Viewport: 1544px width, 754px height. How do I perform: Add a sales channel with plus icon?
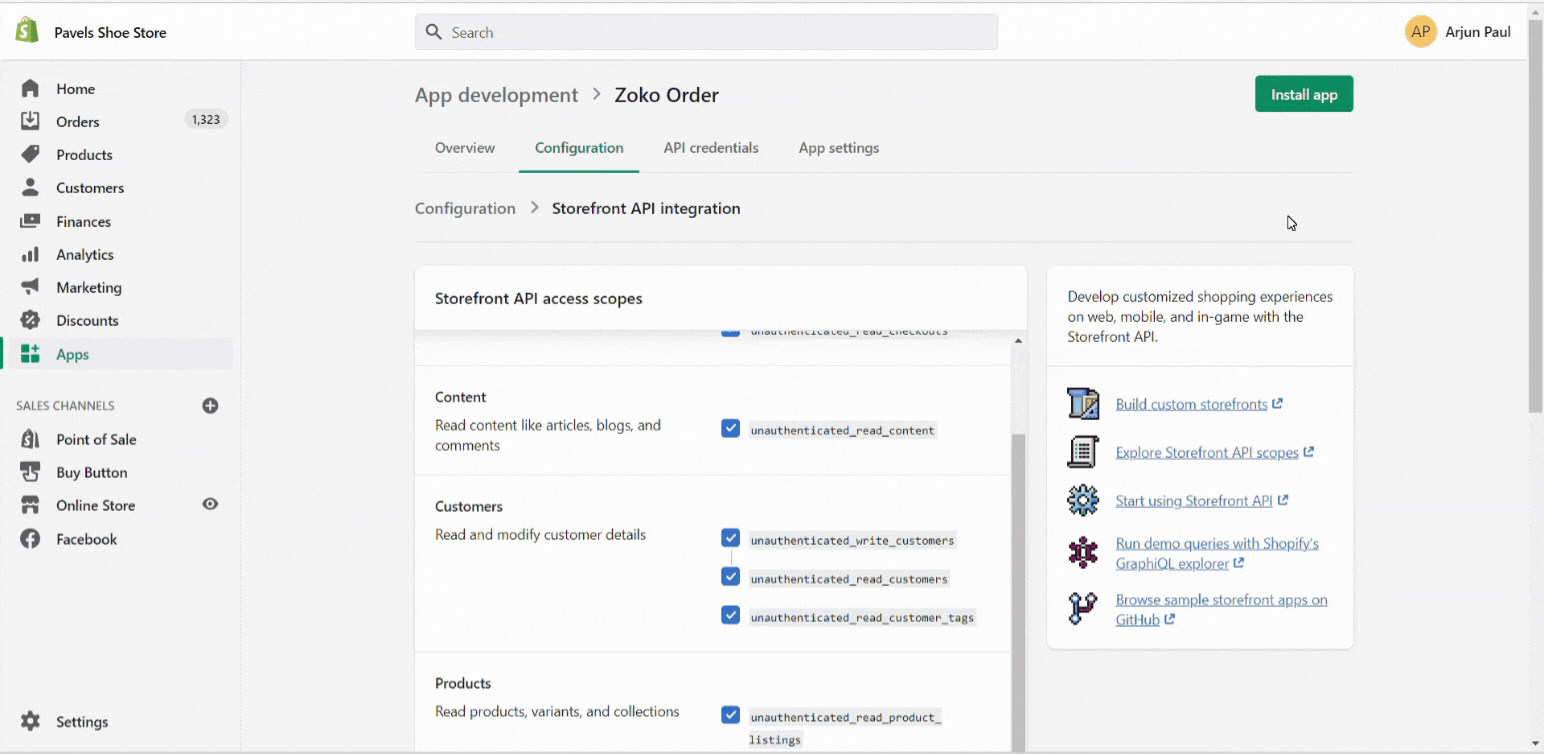click(x=210, y=405)
